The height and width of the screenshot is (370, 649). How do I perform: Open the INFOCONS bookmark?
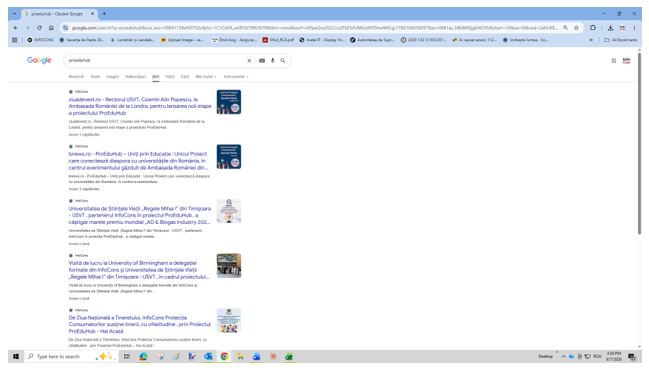click(x=40, y=40)
